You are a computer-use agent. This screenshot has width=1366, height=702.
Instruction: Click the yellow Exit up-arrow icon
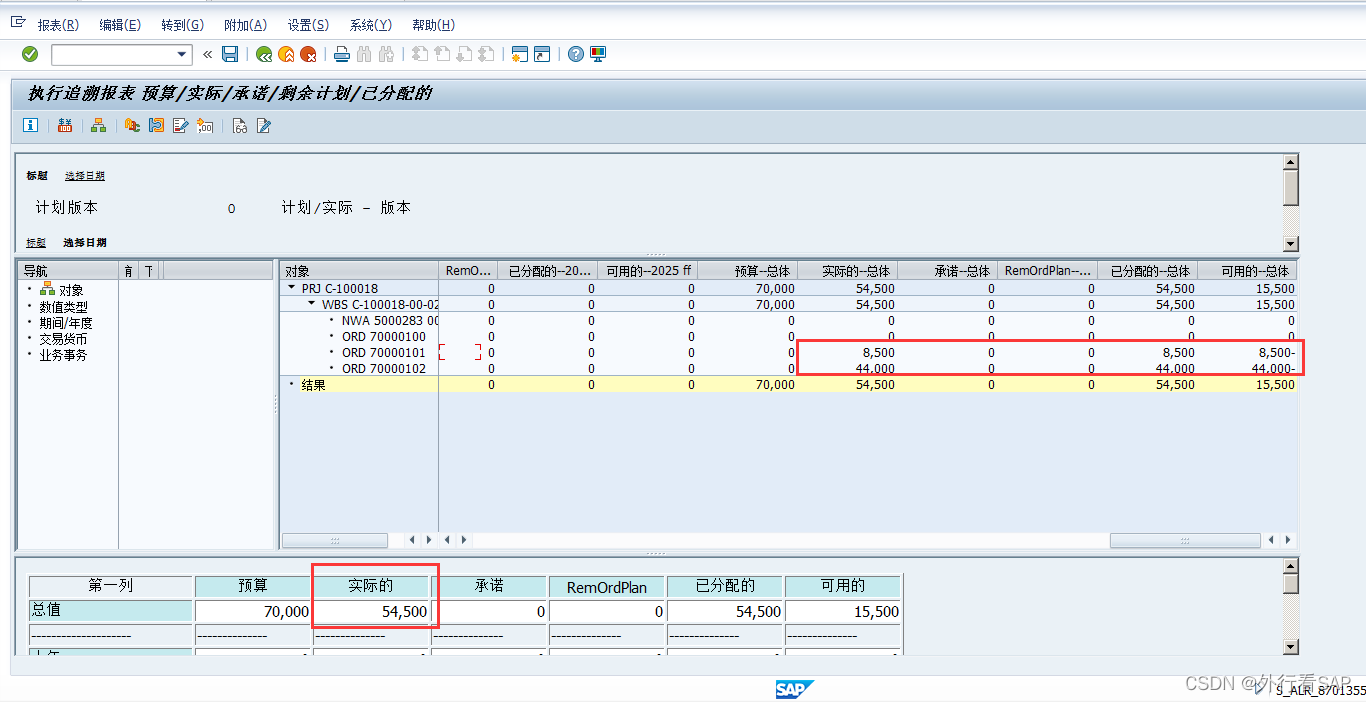[286, 54]
